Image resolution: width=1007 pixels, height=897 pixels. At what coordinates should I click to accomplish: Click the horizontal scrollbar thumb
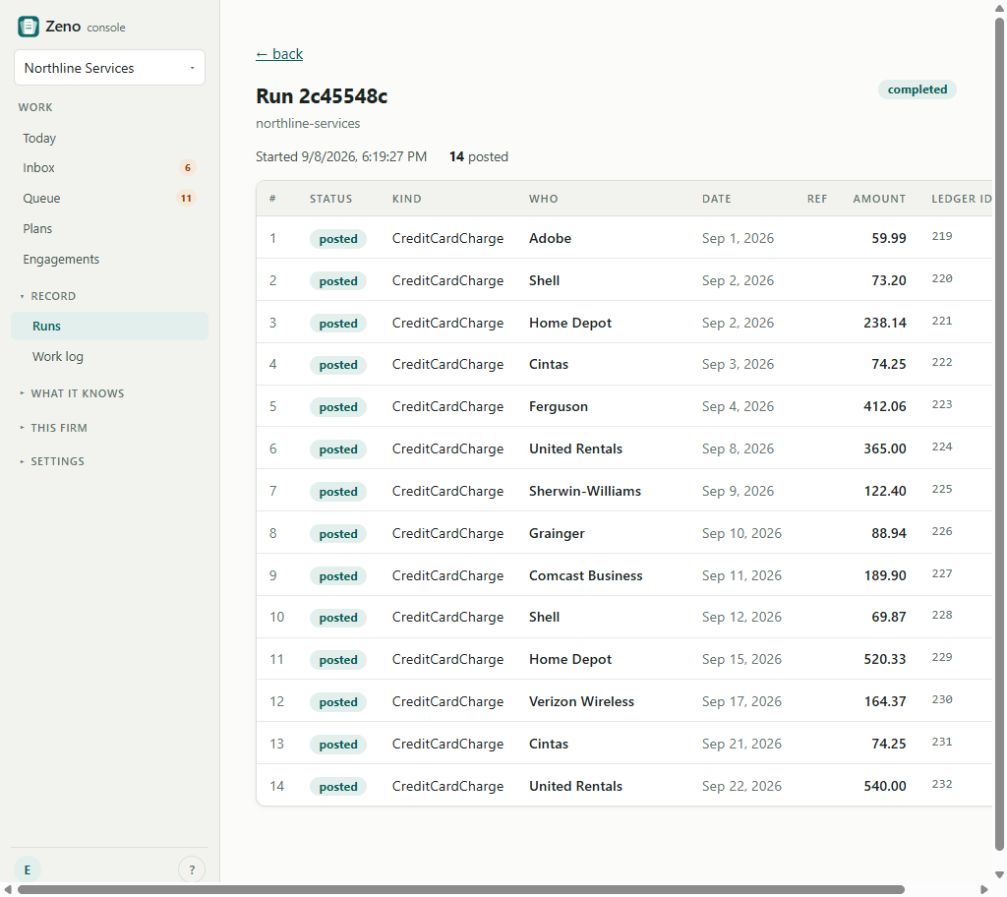click(461, 889)
